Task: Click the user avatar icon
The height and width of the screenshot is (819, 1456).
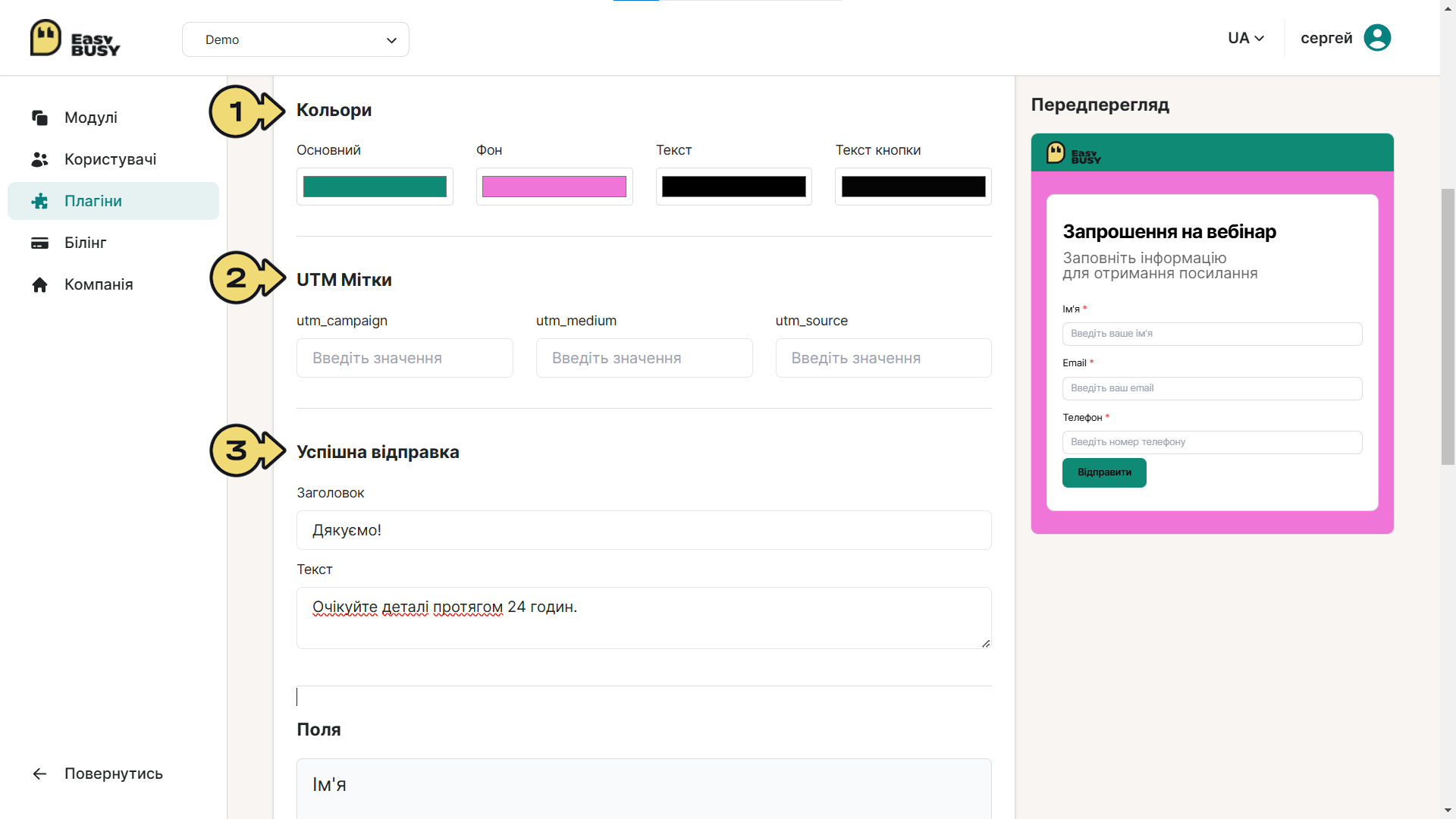Action: point(1377,38)
